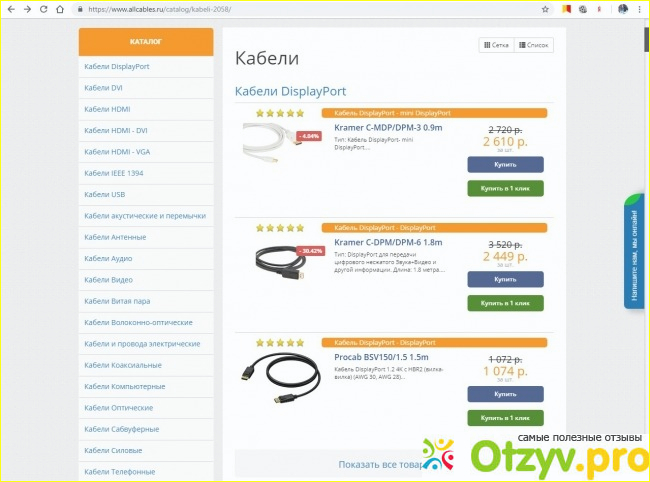The width and height of the screenshot is (650, 482).
Task: Click Купить в 1 клик for Procab cable
Action: [505, 418]
